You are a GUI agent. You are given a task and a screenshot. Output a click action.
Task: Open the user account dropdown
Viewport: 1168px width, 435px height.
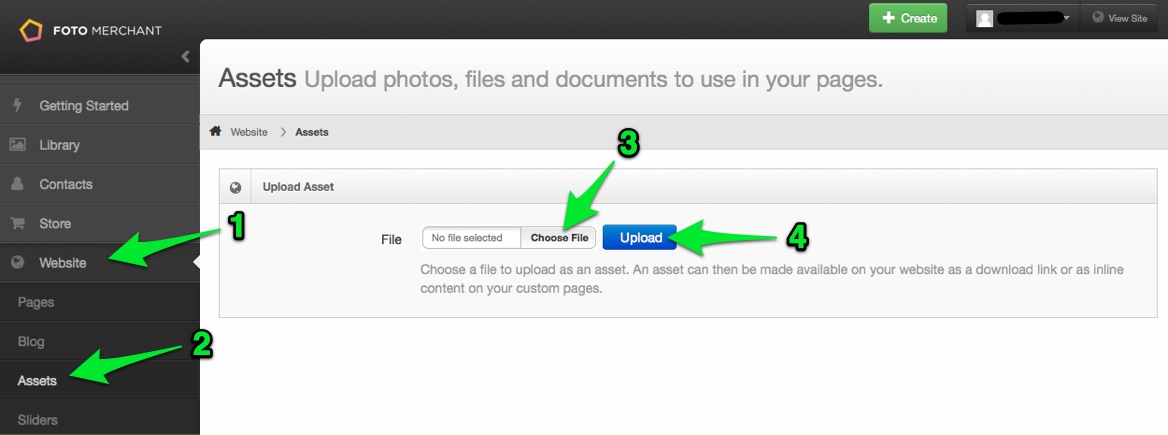tap(1023, 18)
